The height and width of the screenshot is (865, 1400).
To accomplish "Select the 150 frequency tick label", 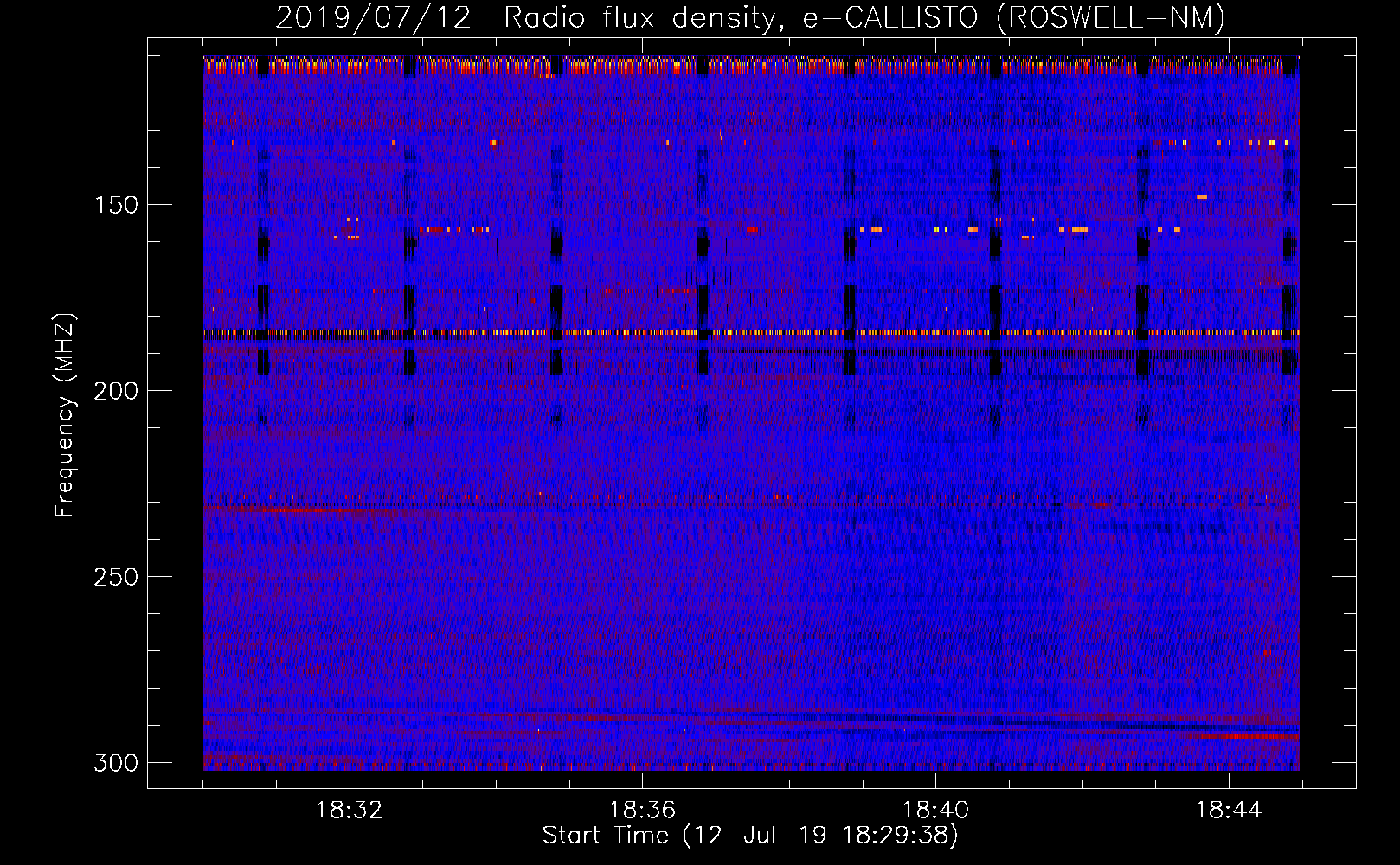I will 116,205.
